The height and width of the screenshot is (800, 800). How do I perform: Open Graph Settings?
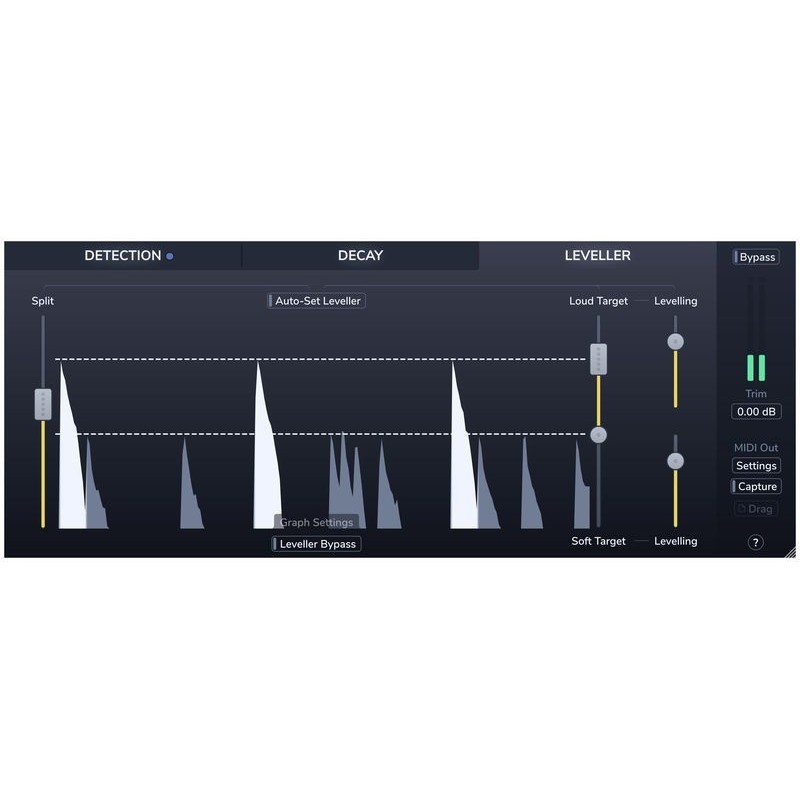(x=315, y=522)
